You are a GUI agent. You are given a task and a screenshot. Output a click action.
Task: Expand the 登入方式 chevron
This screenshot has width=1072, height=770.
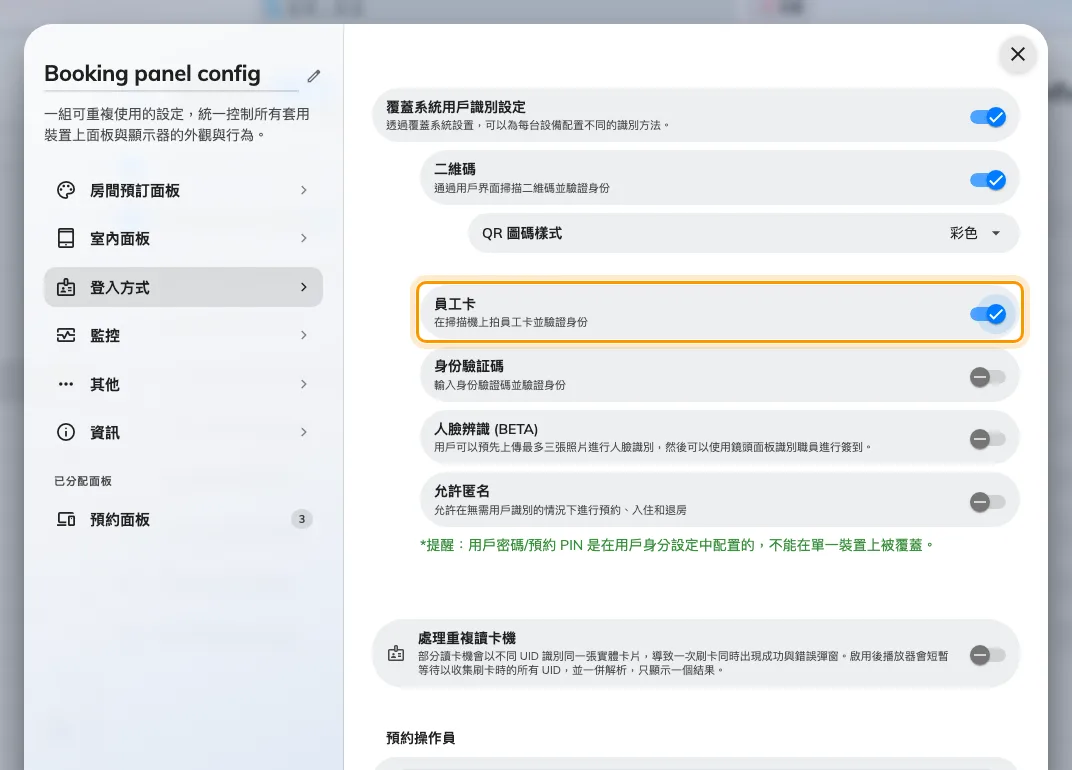(304, 287)
